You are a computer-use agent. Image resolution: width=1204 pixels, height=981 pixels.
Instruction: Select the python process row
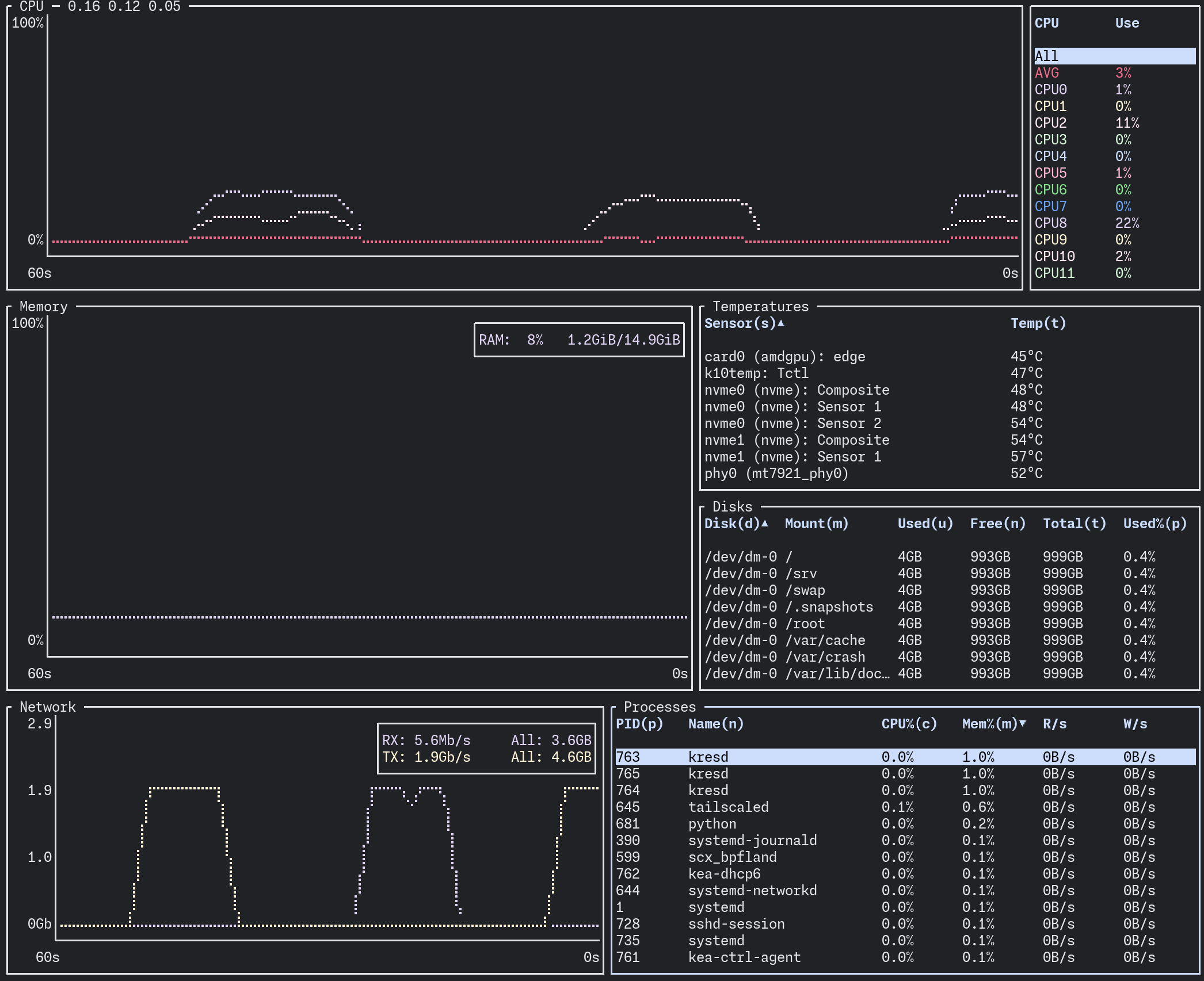point(712,824)
